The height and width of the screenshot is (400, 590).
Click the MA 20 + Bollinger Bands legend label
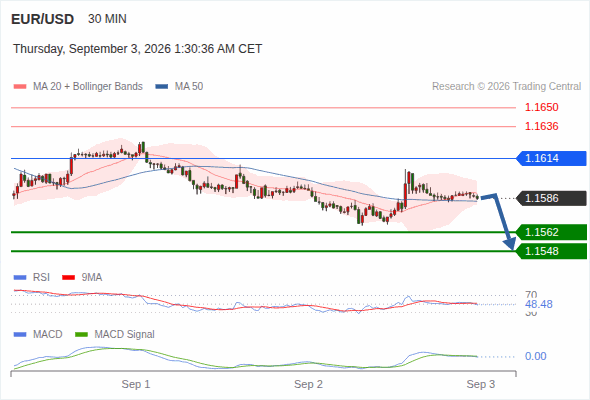click(88, 87)
